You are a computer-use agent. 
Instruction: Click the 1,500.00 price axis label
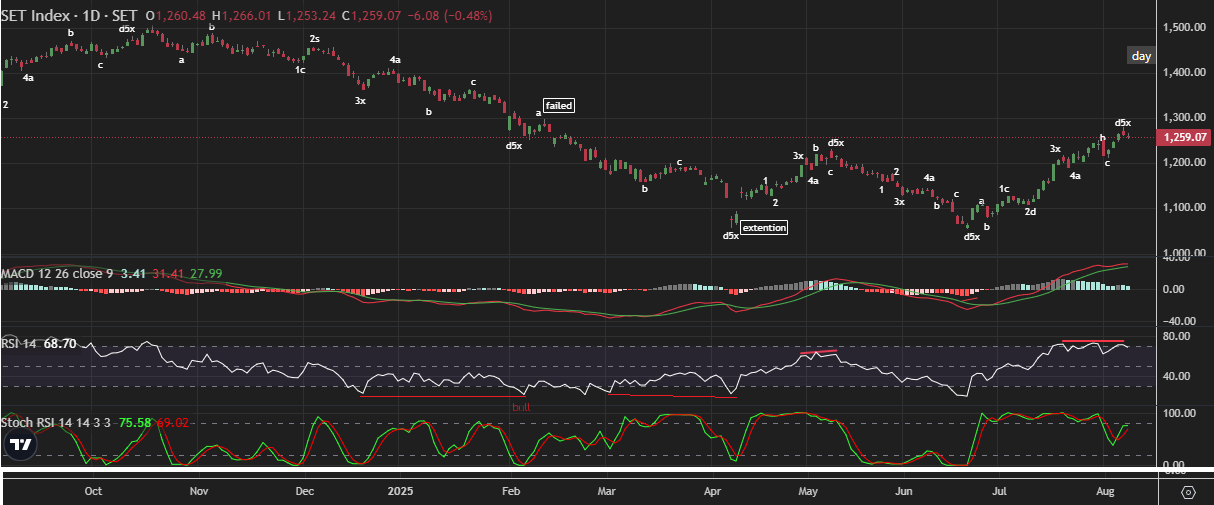1183,27
